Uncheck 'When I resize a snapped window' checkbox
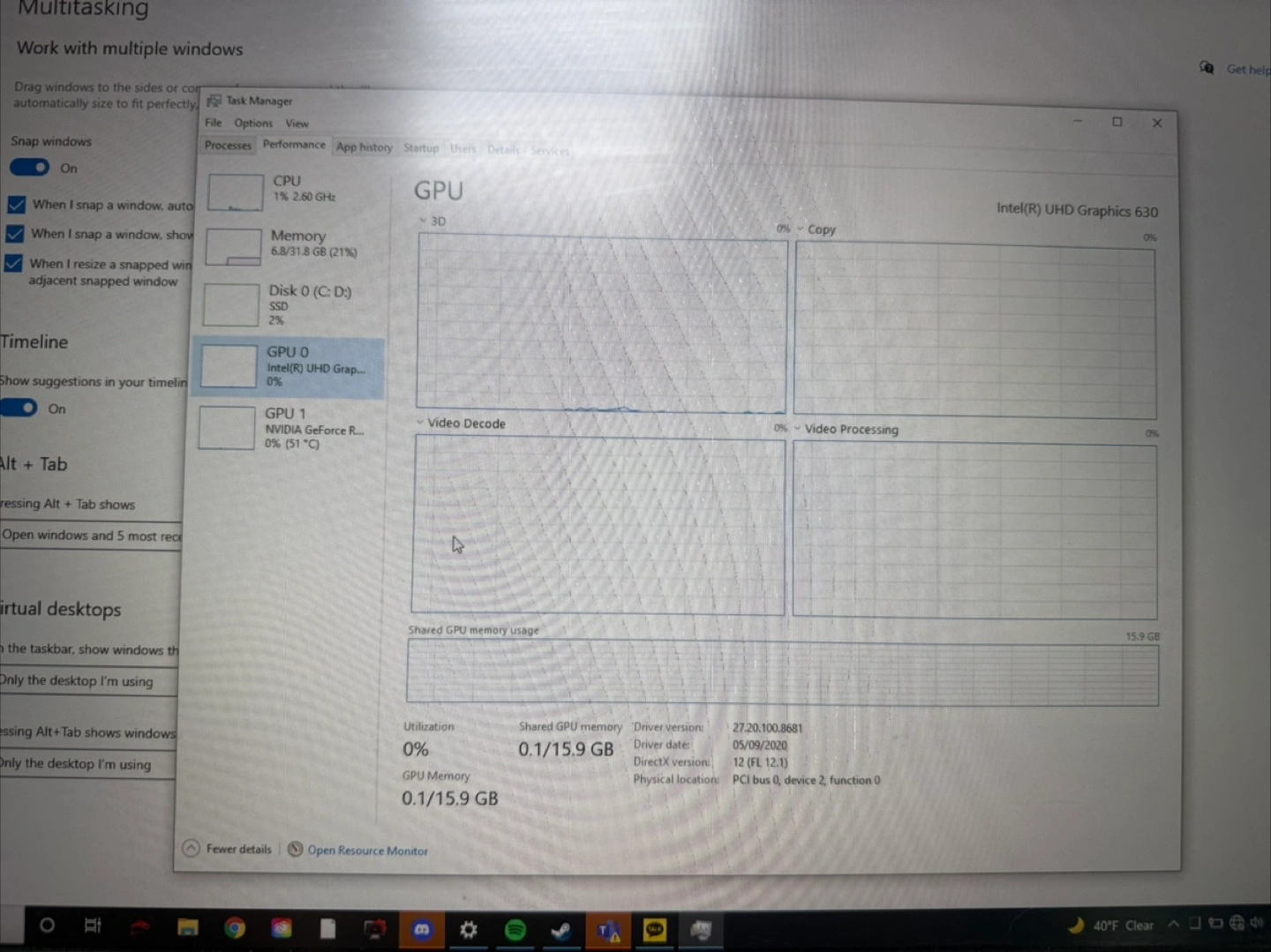Image resolution: width=1271 pixels, height=952 pixels. pos(13,263)
